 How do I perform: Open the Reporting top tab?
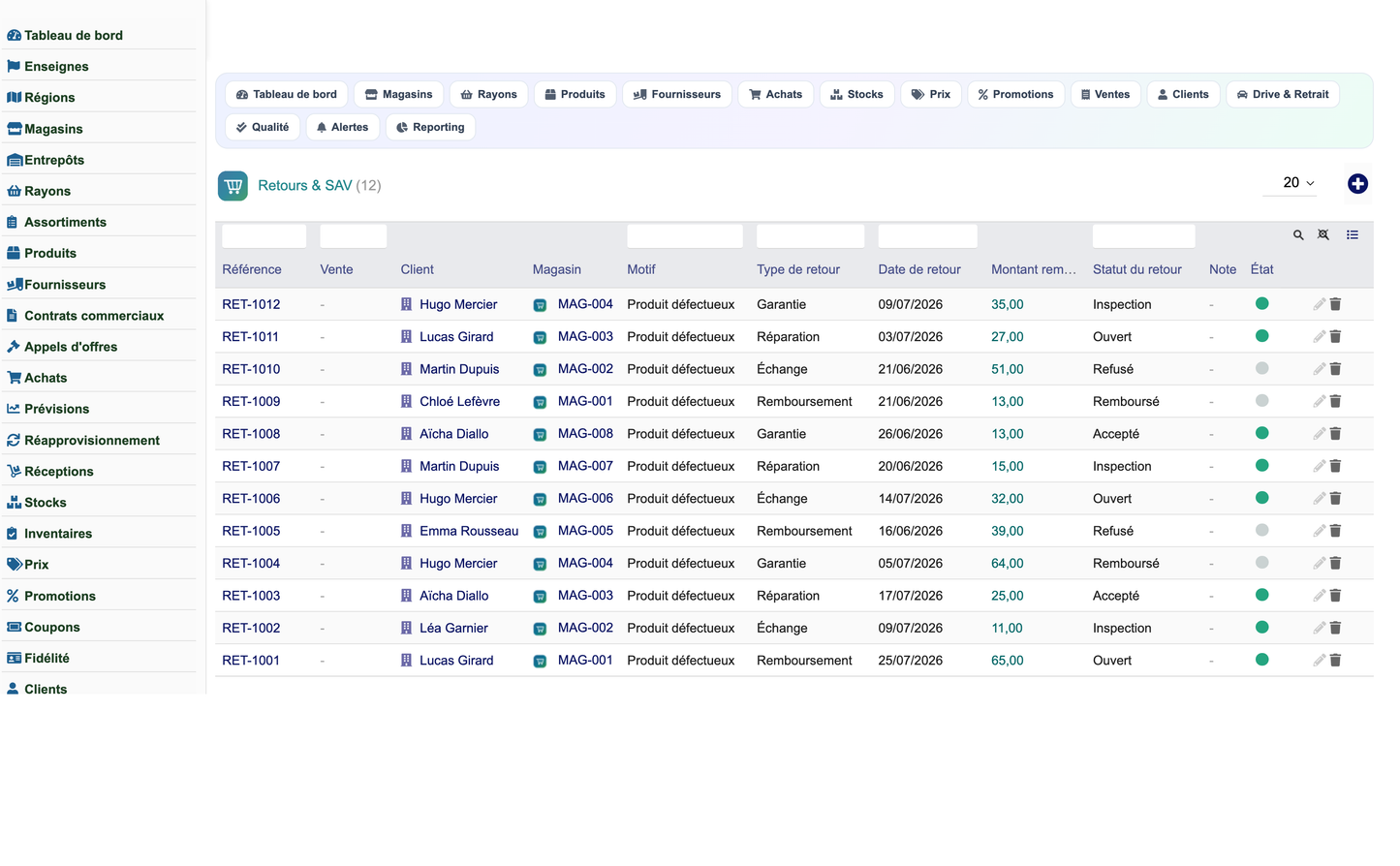click(x=430, y=128)
